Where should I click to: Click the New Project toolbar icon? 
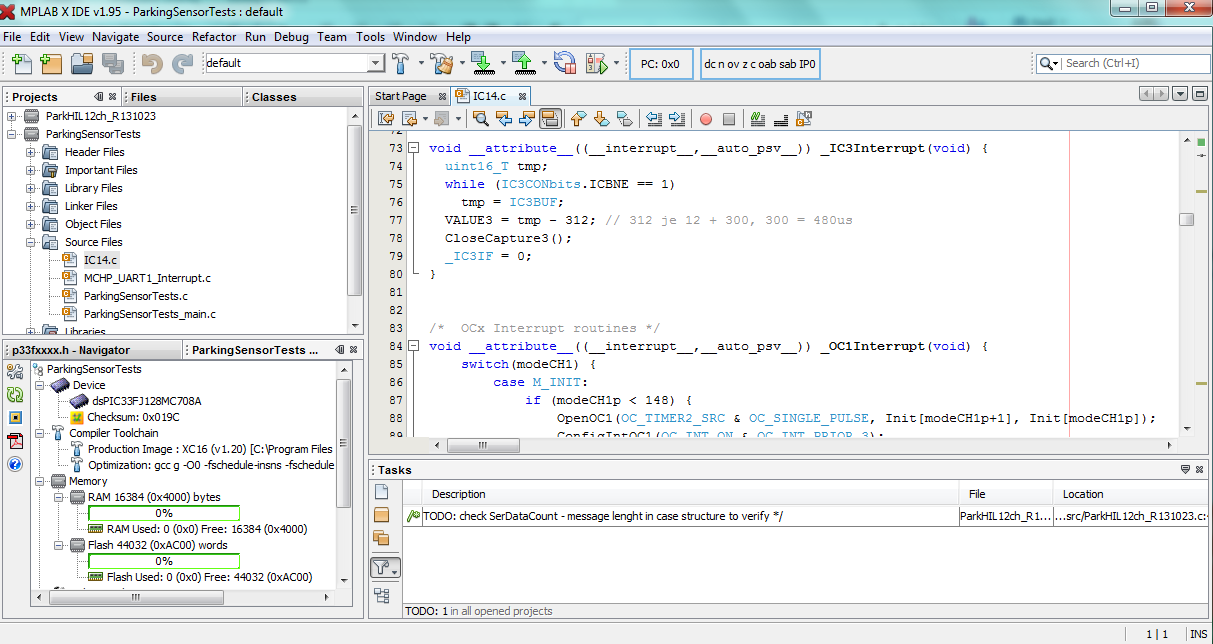[x=52, y=63]
